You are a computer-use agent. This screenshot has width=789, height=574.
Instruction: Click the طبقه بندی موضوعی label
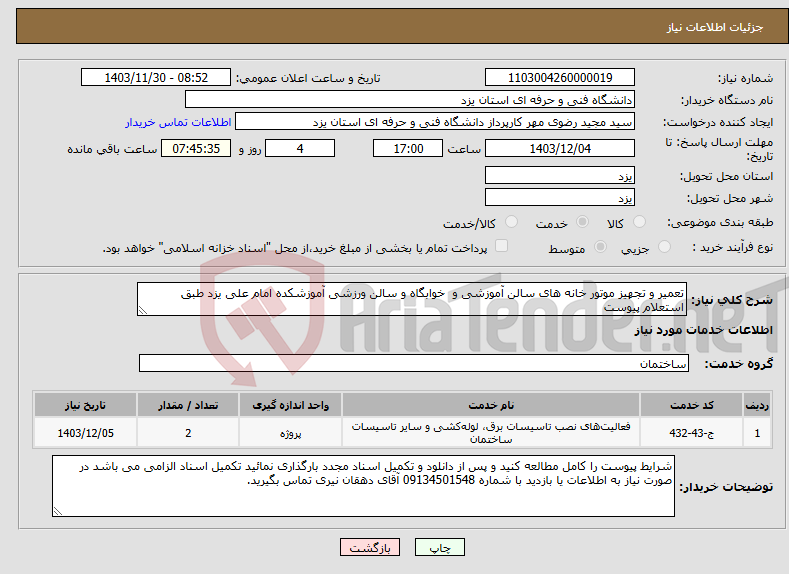720,222
